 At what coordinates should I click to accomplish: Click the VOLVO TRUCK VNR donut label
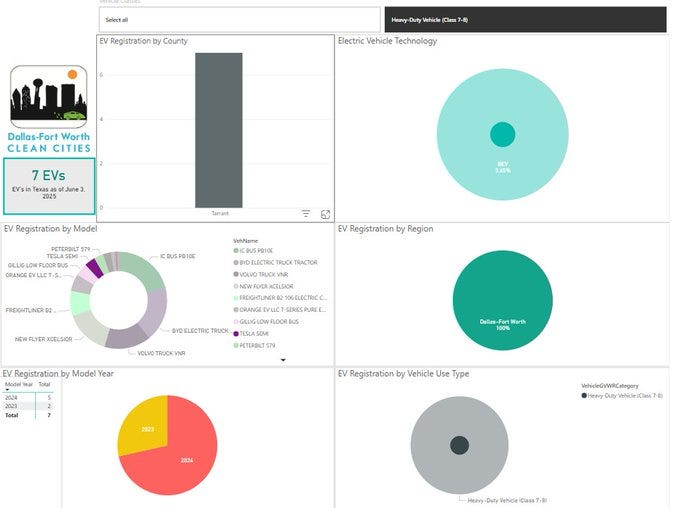point(161,353)
